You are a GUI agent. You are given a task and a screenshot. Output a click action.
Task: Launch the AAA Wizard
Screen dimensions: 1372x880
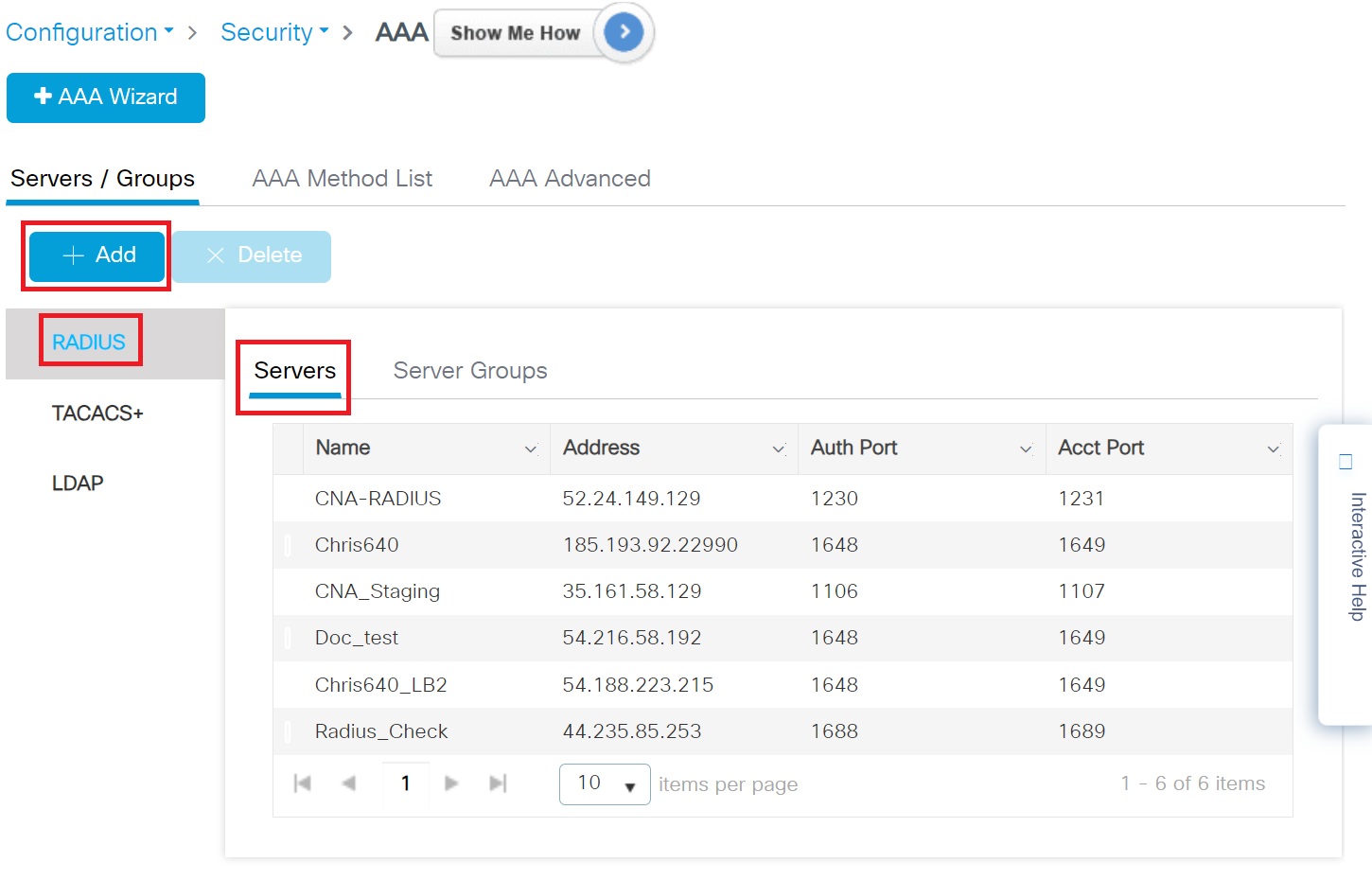[x=106, y=97]
